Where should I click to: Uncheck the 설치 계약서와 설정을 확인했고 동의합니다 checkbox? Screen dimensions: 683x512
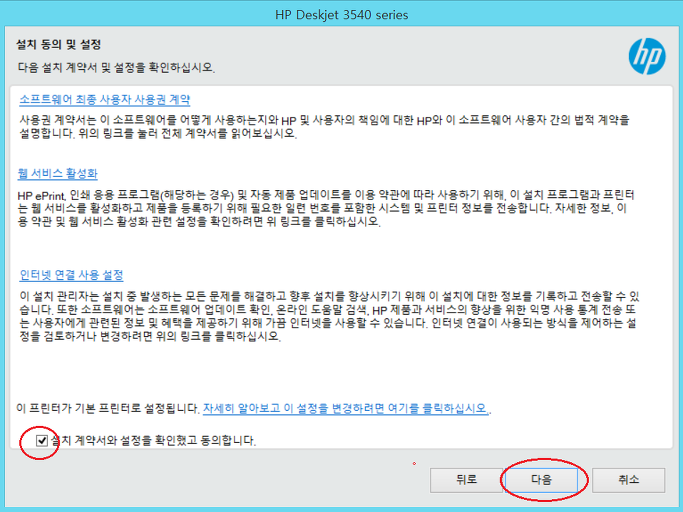pos(42,441)
